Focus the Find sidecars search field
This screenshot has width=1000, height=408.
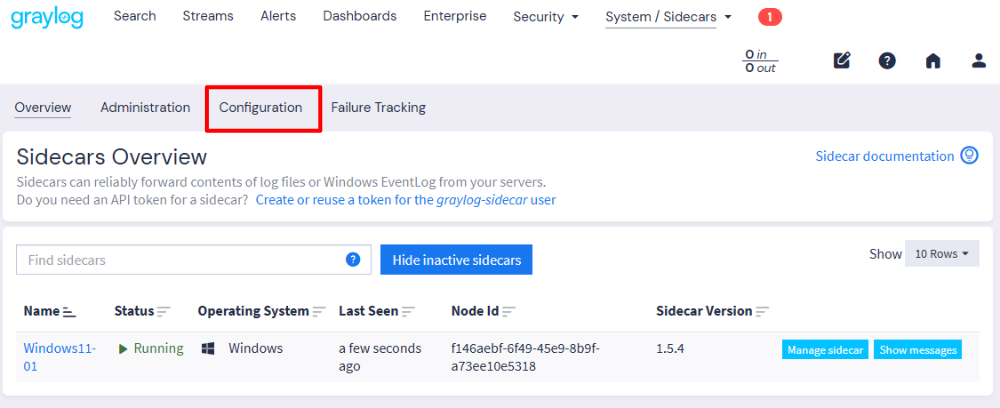[x=194, y=260]
